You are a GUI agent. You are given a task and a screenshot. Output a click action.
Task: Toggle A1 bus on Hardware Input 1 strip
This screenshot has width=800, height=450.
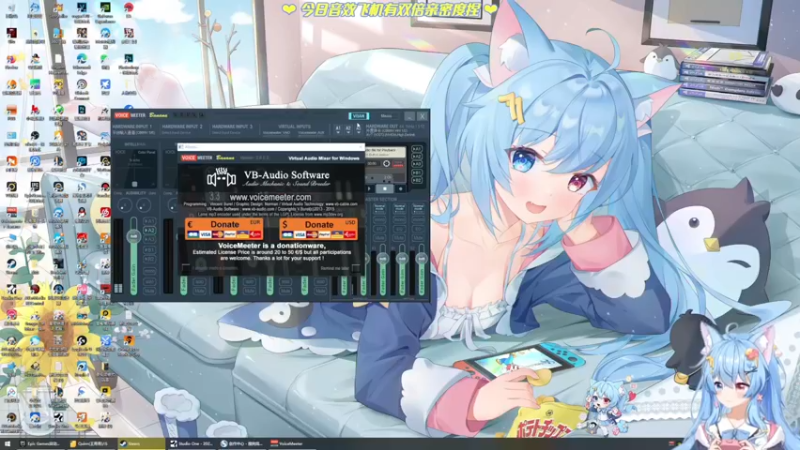(x=149, y=221)
